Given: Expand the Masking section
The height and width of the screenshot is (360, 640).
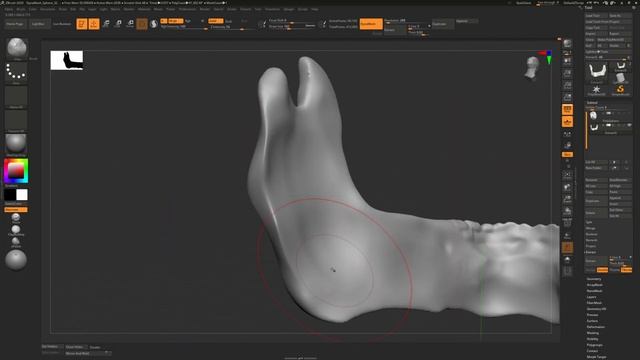Looking at the screenshot, I should click(x=593, y=333).
